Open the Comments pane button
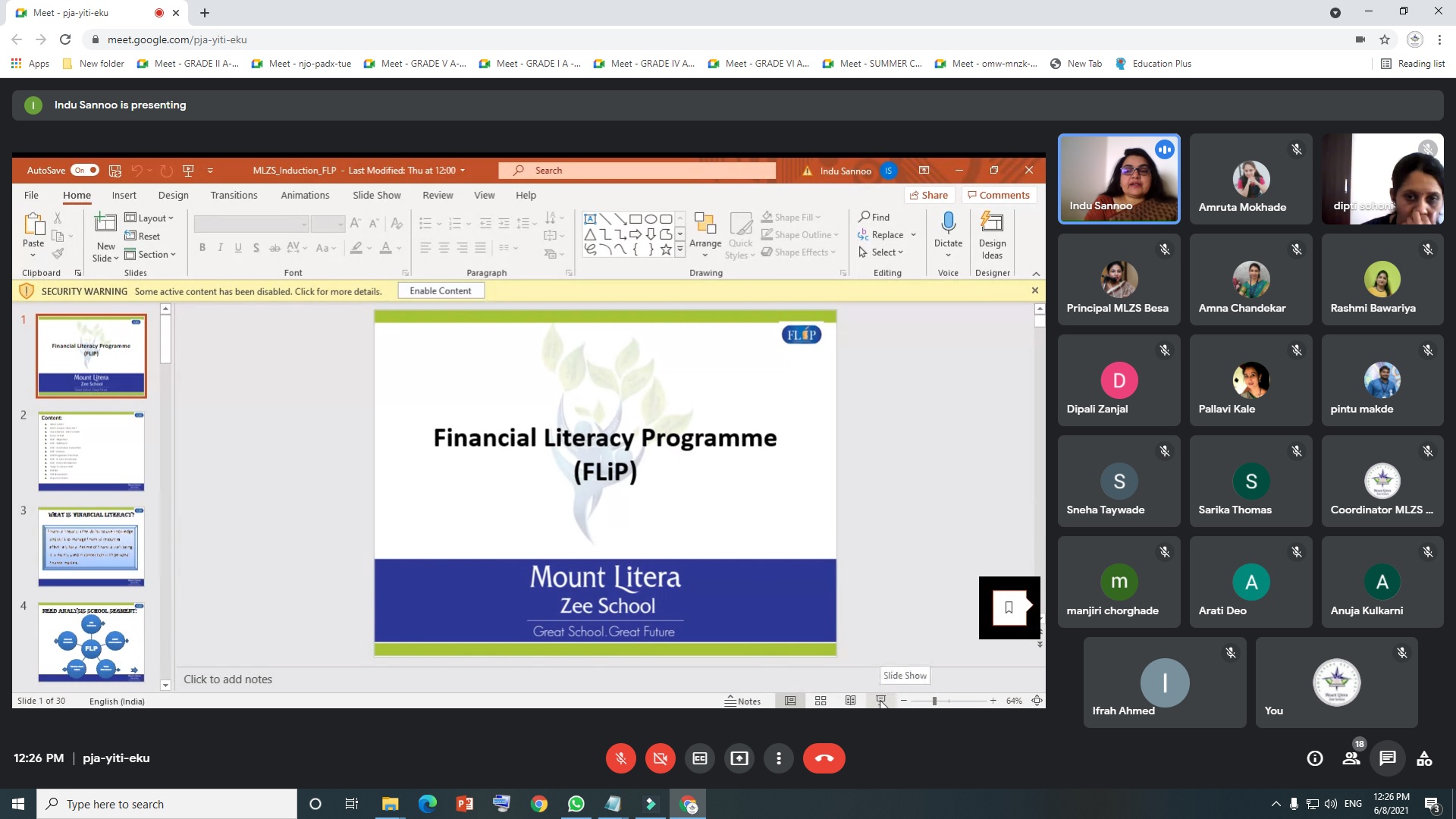 (999, 195)
